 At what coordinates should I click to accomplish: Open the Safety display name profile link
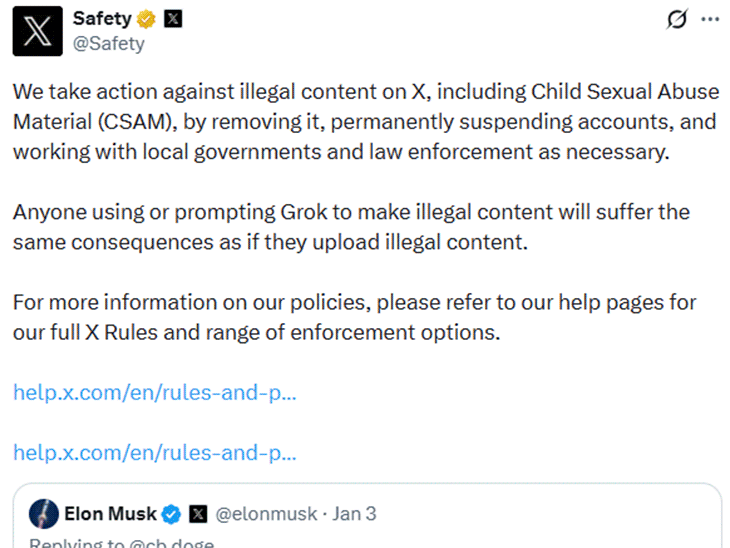[102, 19]
